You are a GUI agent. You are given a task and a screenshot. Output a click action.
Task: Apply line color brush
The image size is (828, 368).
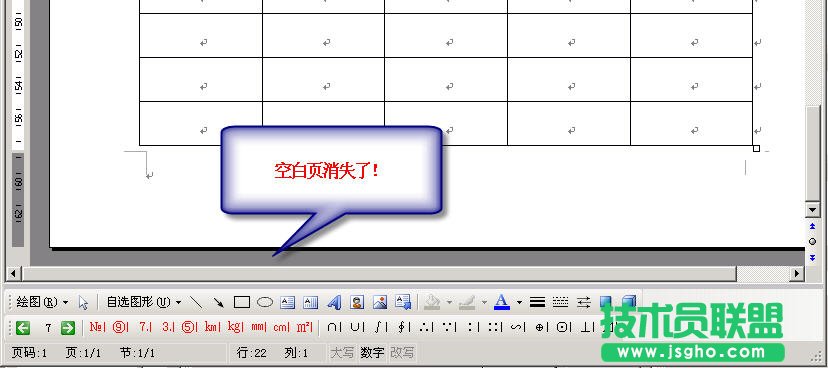pos(467,303)
